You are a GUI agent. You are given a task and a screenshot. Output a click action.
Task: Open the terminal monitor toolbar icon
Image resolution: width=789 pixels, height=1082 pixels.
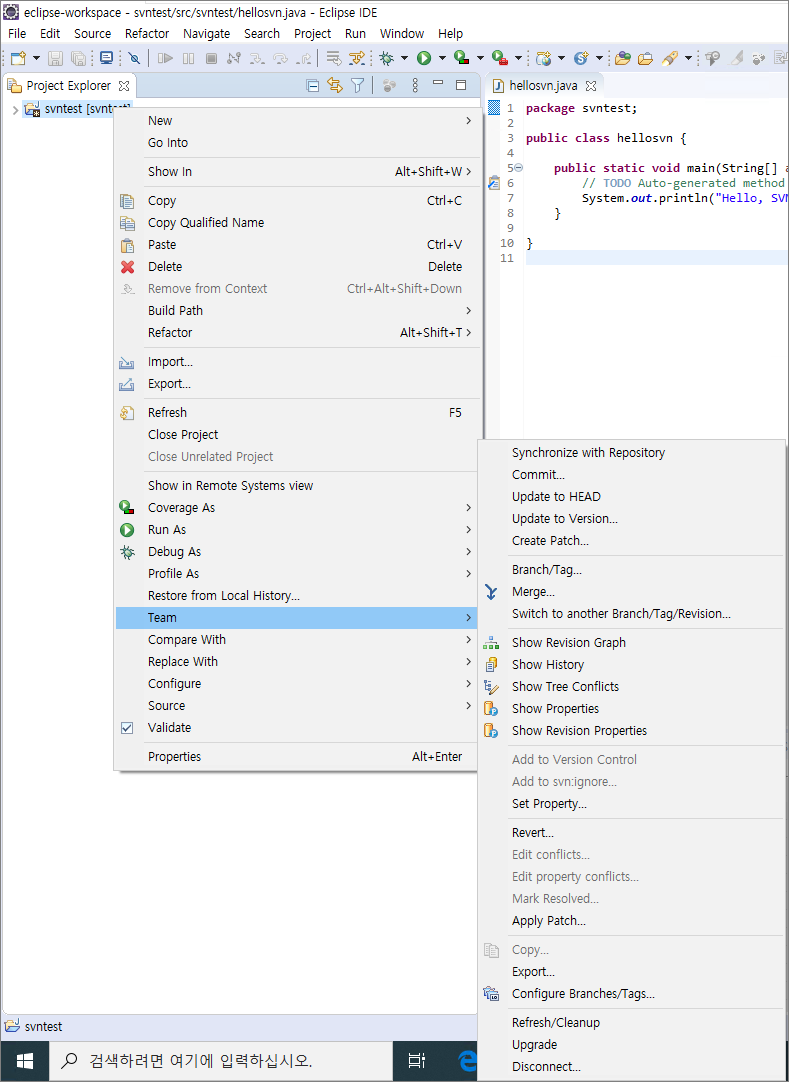point(106,59)
